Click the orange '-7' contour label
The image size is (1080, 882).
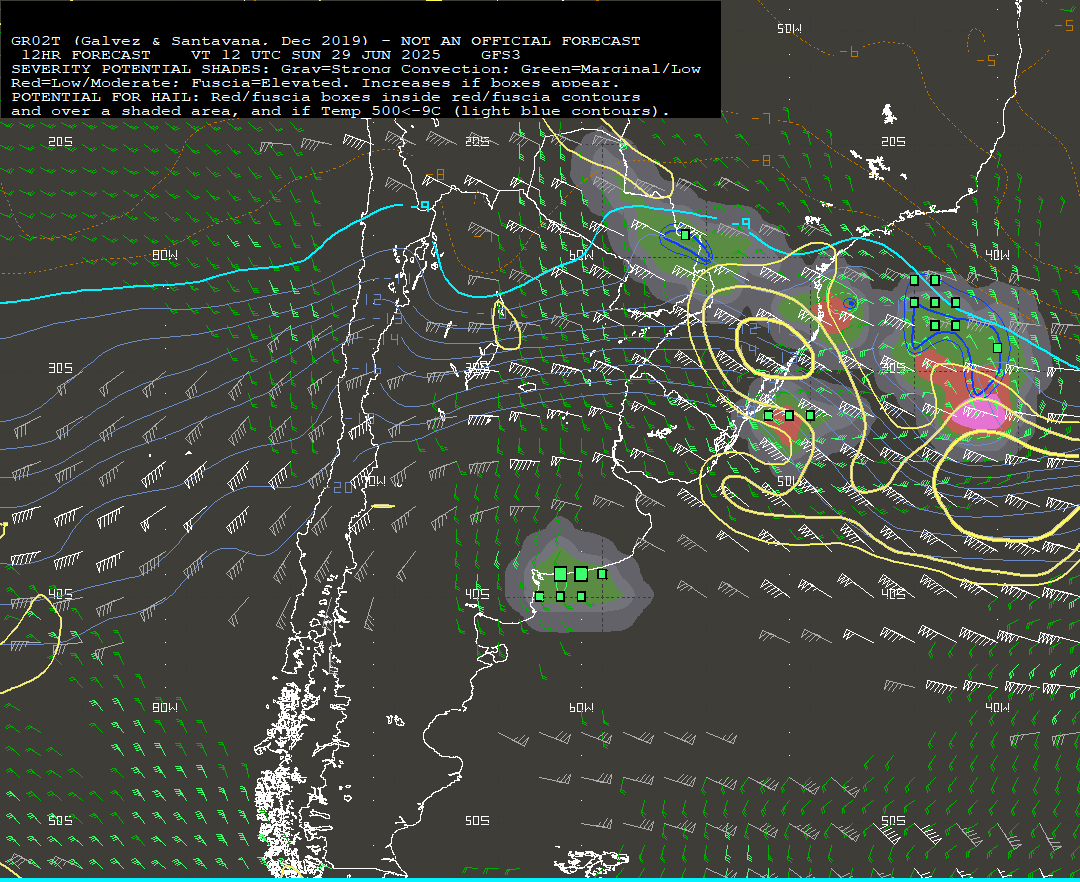point(761,118)
